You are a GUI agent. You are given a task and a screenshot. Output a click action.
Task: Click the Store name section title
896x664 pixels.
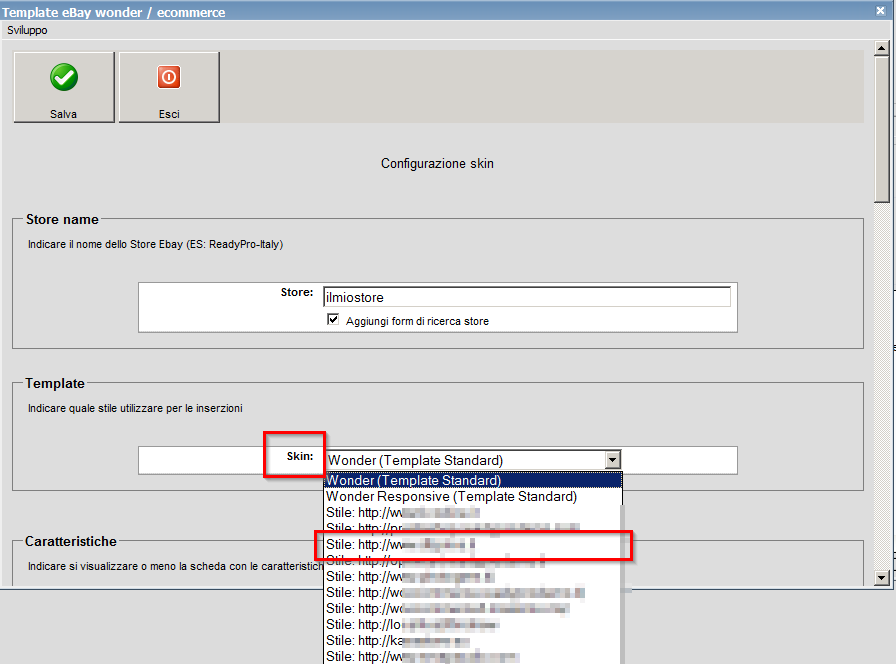(62, 219)
